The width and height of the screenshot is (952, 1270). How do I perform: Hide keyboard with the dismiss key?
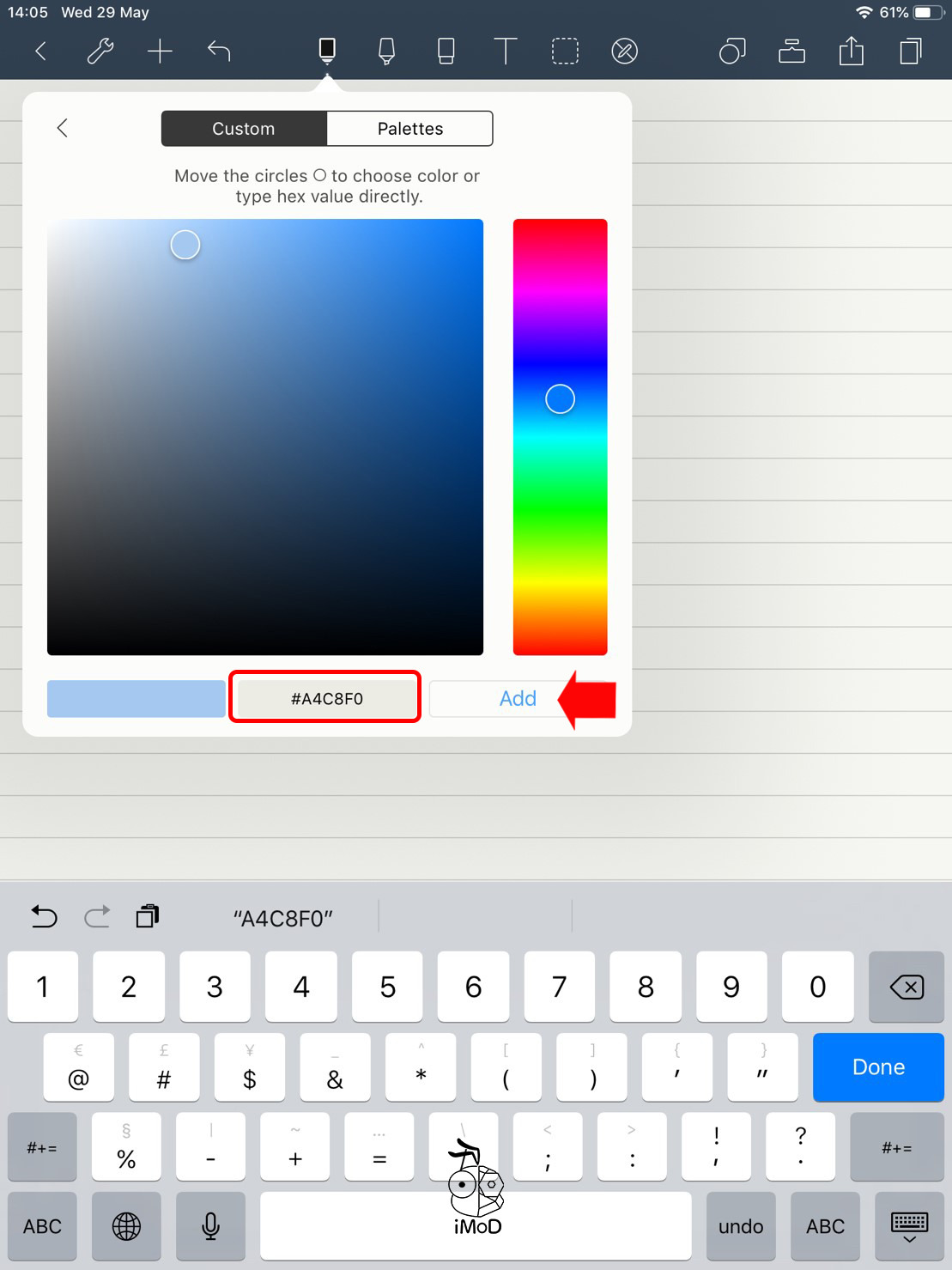click(x=909, y=1226)
